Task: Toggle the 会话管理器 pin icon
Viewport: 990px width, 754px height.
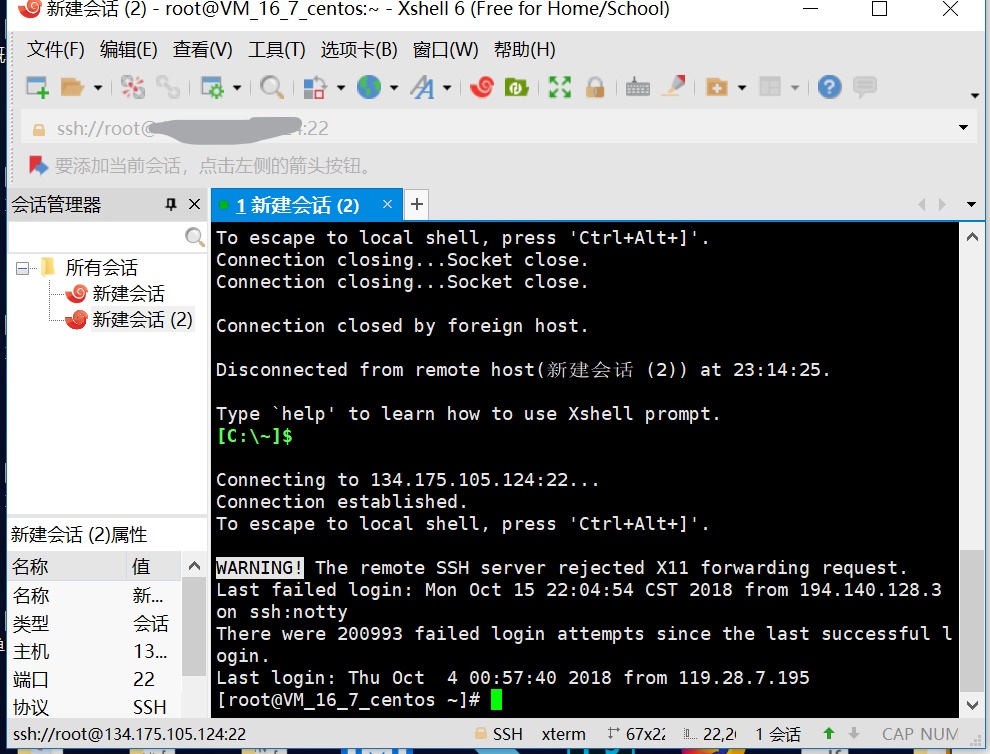Action: (x=172, y=204)
